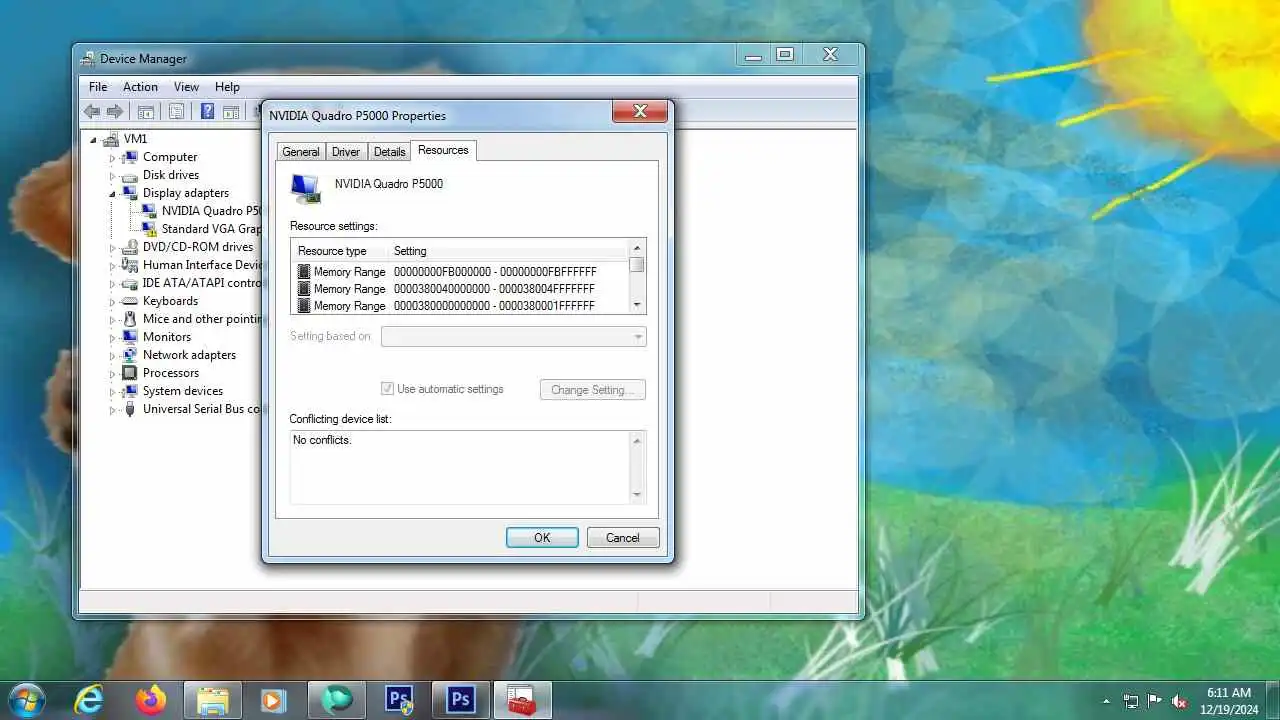Click the network status icon in system tray
Viewport: 1280px width, 720px height.
[x=1131, y=701]
